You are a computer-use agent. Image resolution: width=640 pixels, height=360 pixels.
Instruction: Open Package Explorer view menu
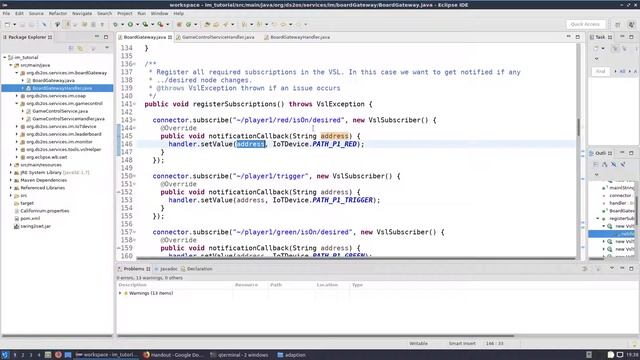(107, 48)
